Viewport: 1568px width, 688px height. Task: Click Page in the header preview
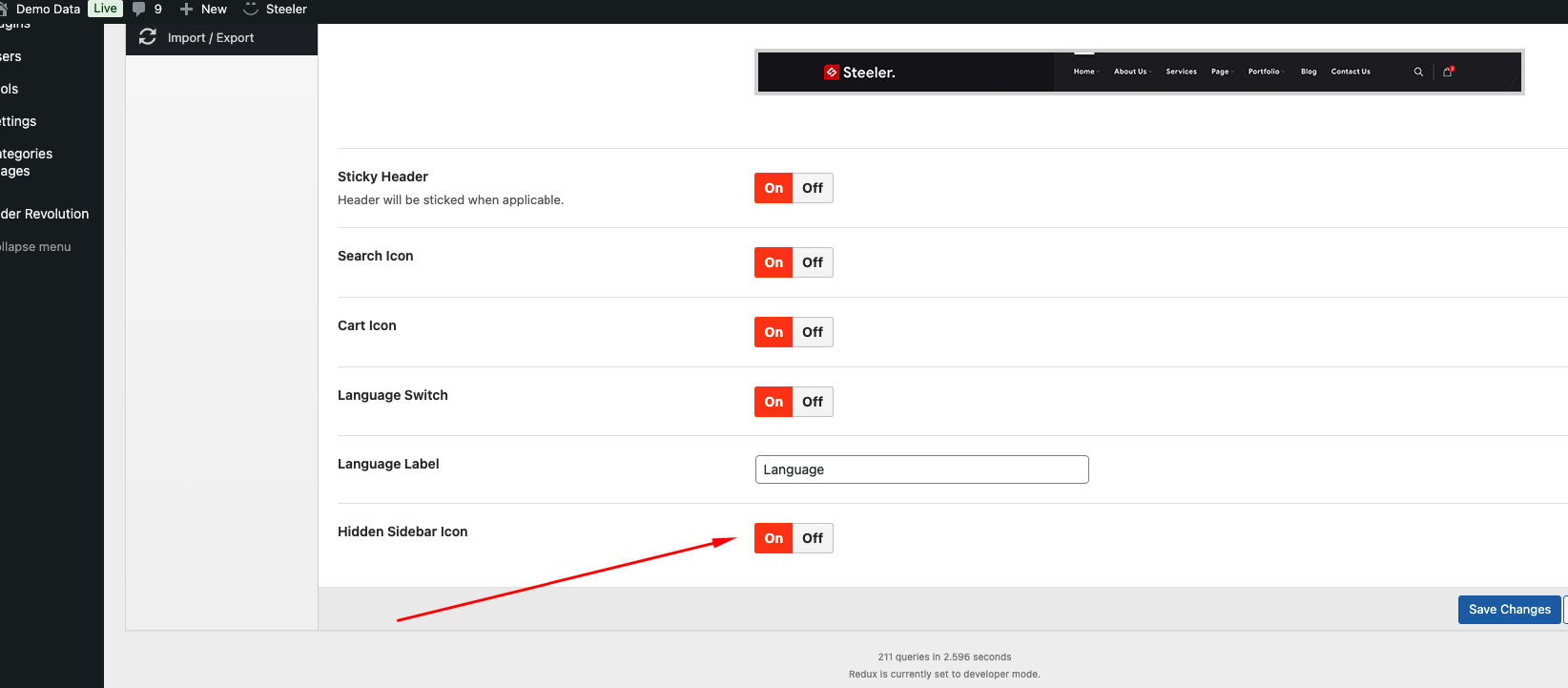point(1221,72)
